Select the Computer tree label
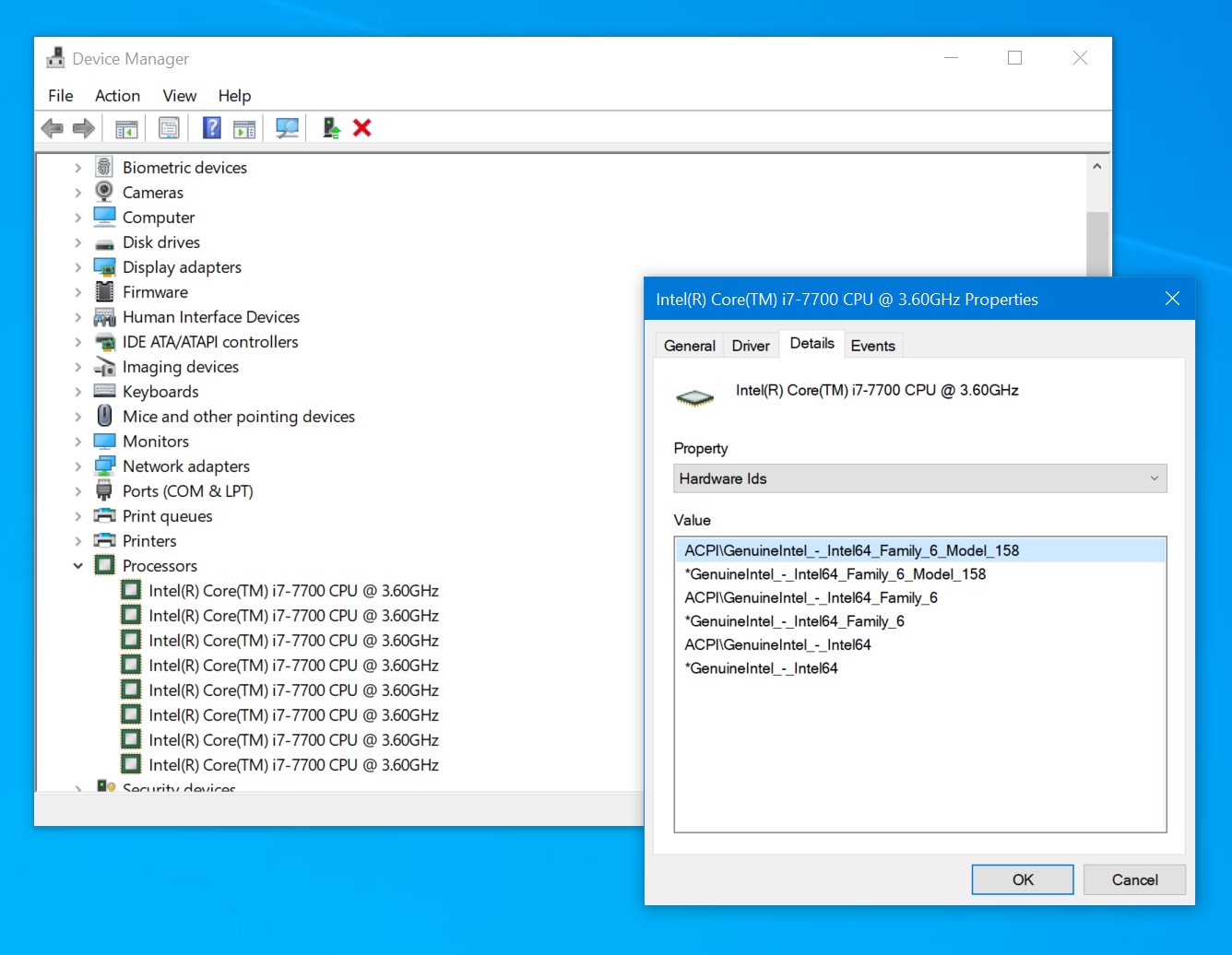Screen dimensions: 1232x955 click(x=159, y=218)
